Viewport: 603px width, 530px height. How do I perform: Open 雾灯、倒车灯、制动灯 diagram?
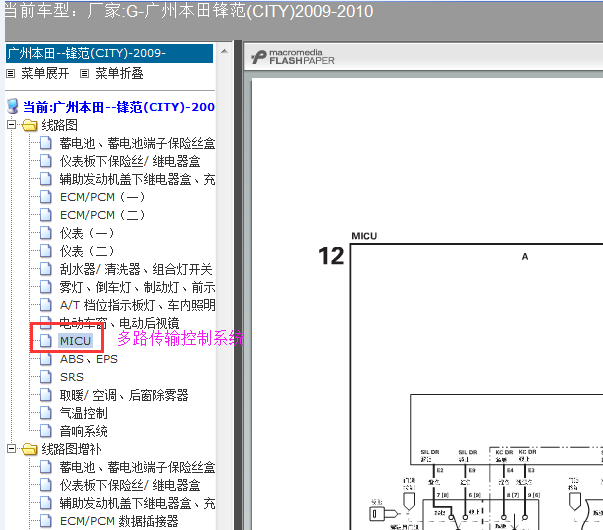[x=137, y=287]
